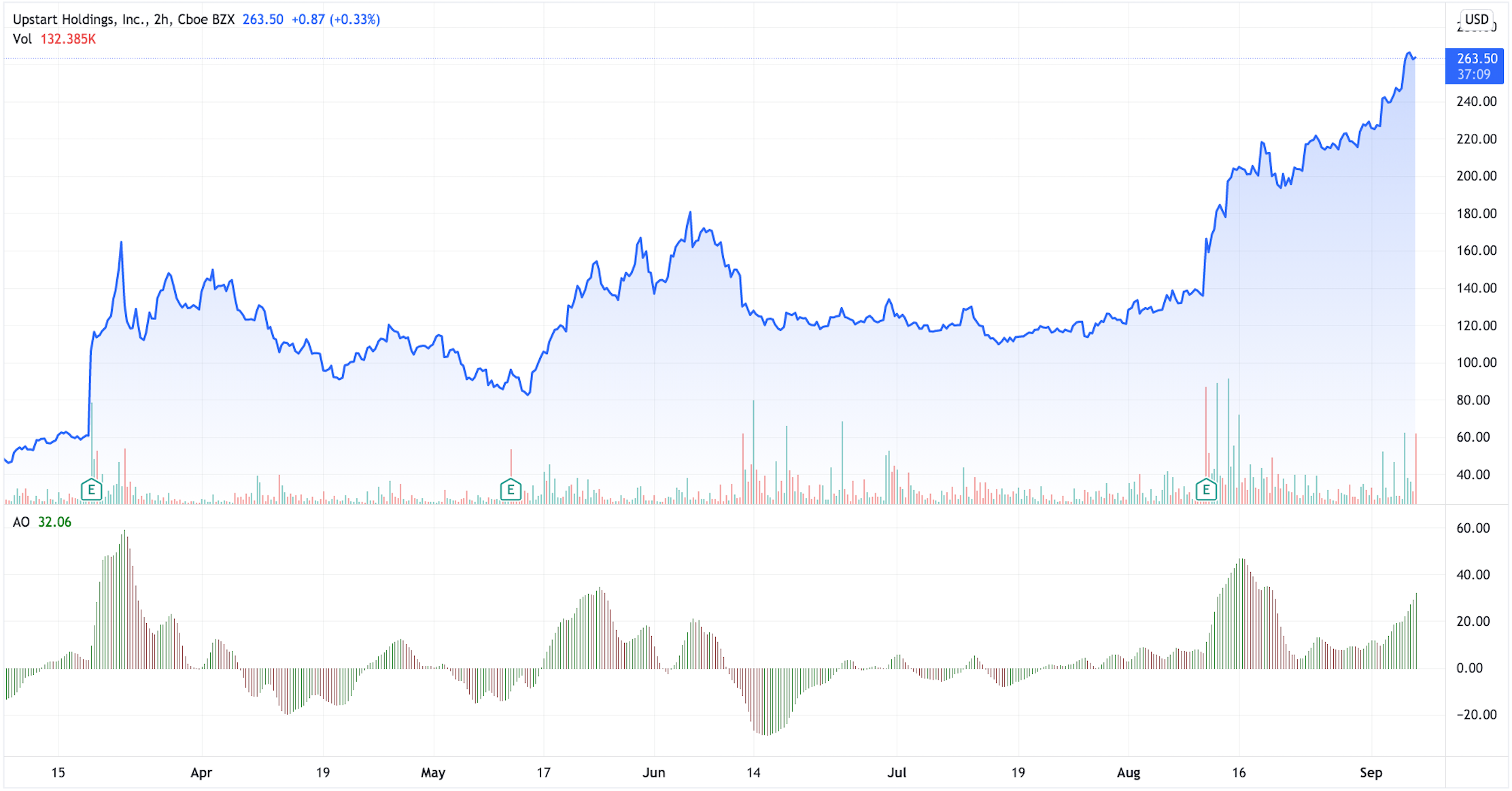Click the 240.00 price scale label

(x=1476, y=102)
